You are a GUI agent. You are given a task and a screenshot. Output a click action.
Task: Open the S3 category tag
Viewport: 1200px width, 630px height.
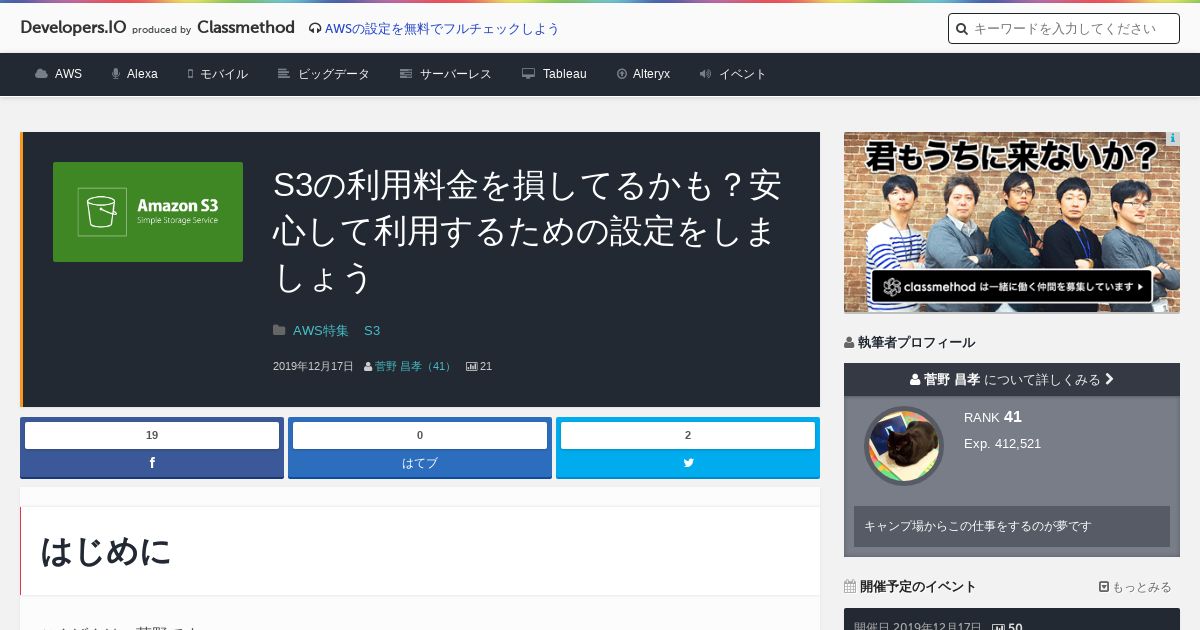372,331
